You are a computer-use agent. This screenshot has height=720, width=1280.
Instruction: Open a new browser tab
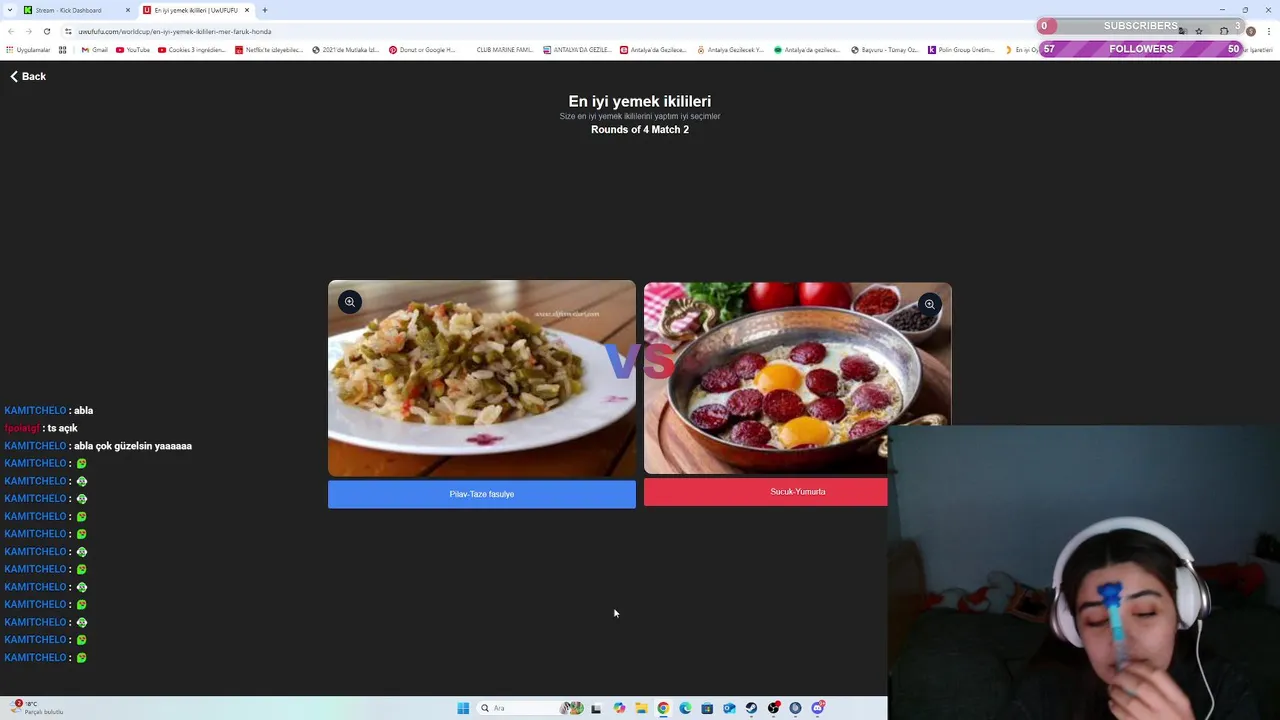tap(265, 10)
